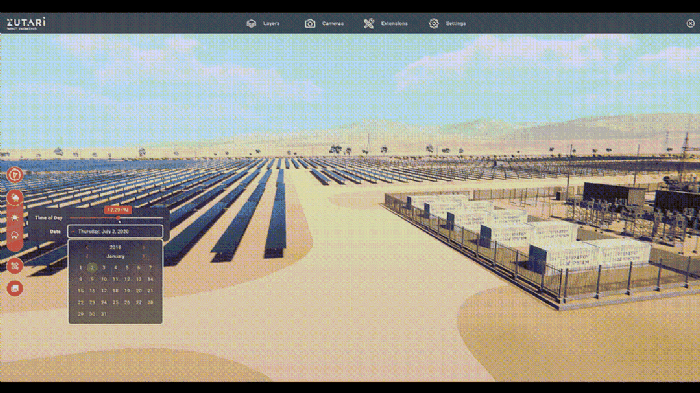Select day 31 in the calendar
The image size is (700, 393).
(104, 314)
